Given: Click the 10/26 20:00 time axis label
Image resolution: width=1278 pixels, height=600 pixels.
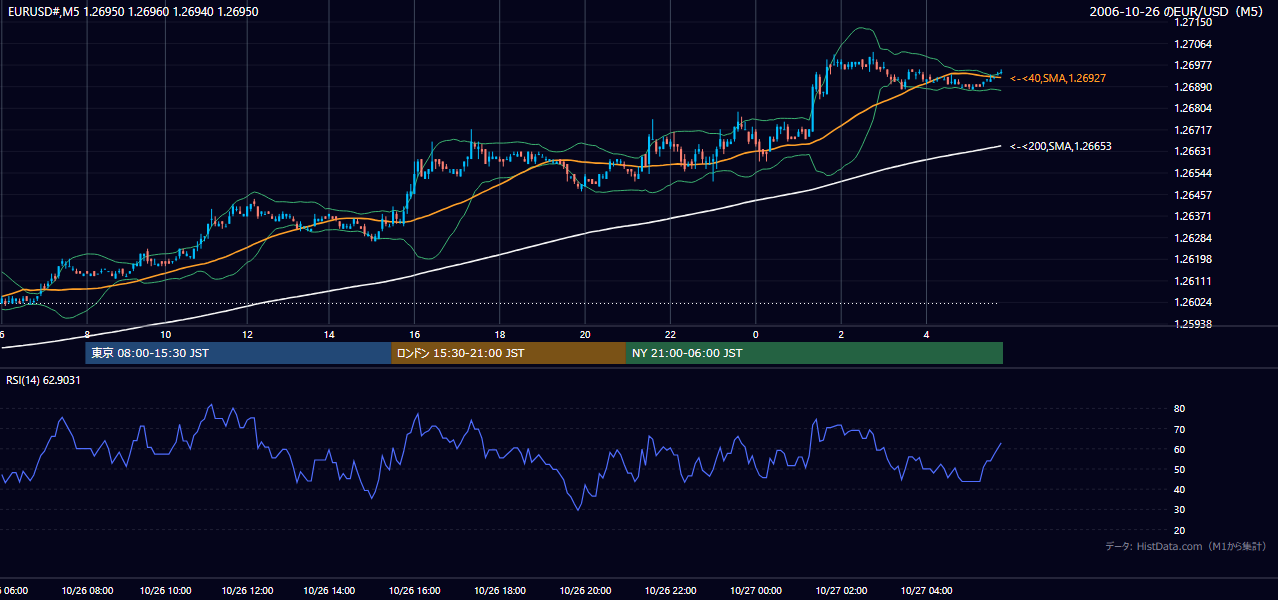Looking at the screenshot, I should click(585, 591).
